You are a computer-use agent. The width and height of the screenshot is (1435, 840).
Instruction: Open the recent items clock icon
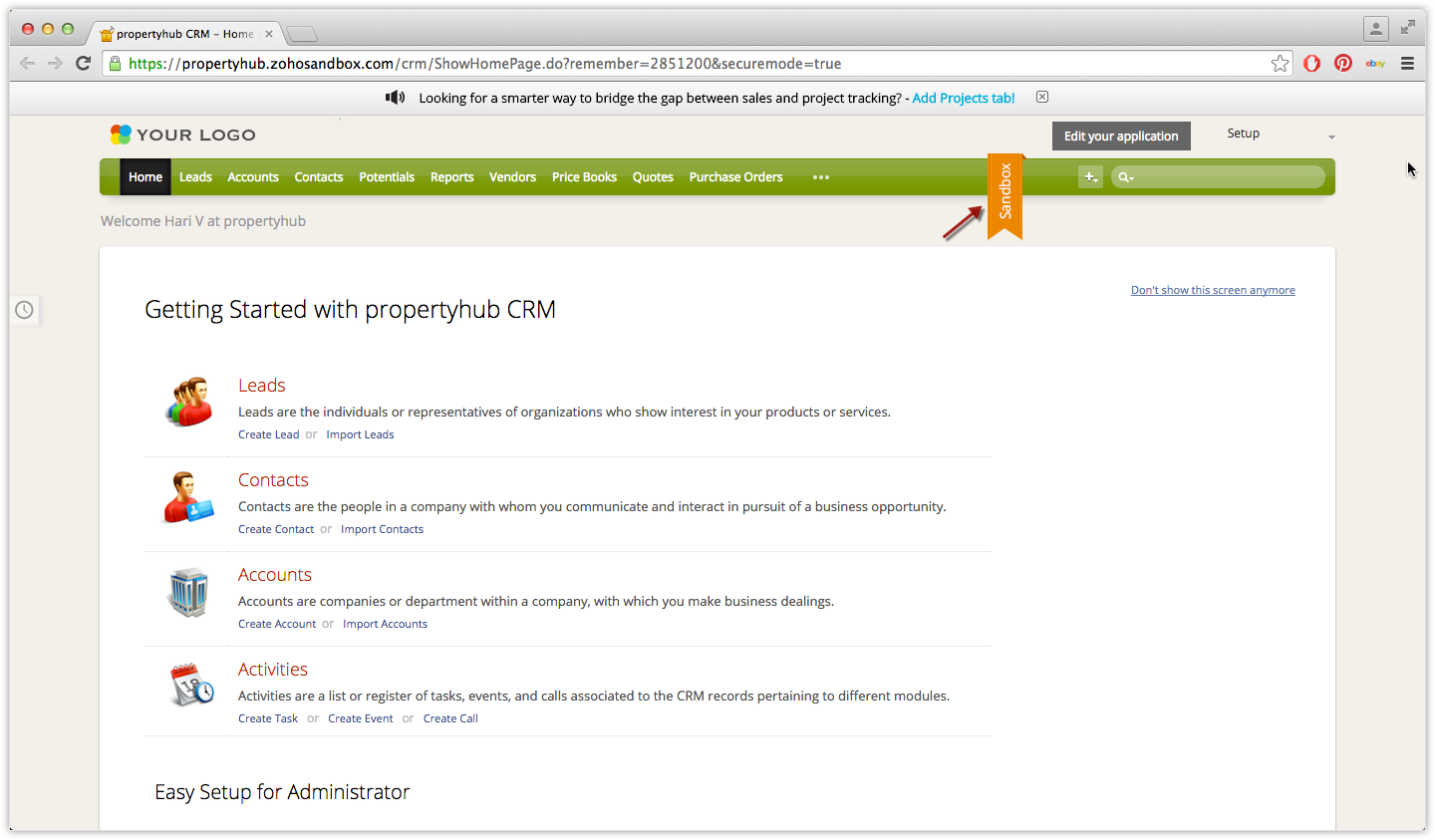tap(24, 310)
